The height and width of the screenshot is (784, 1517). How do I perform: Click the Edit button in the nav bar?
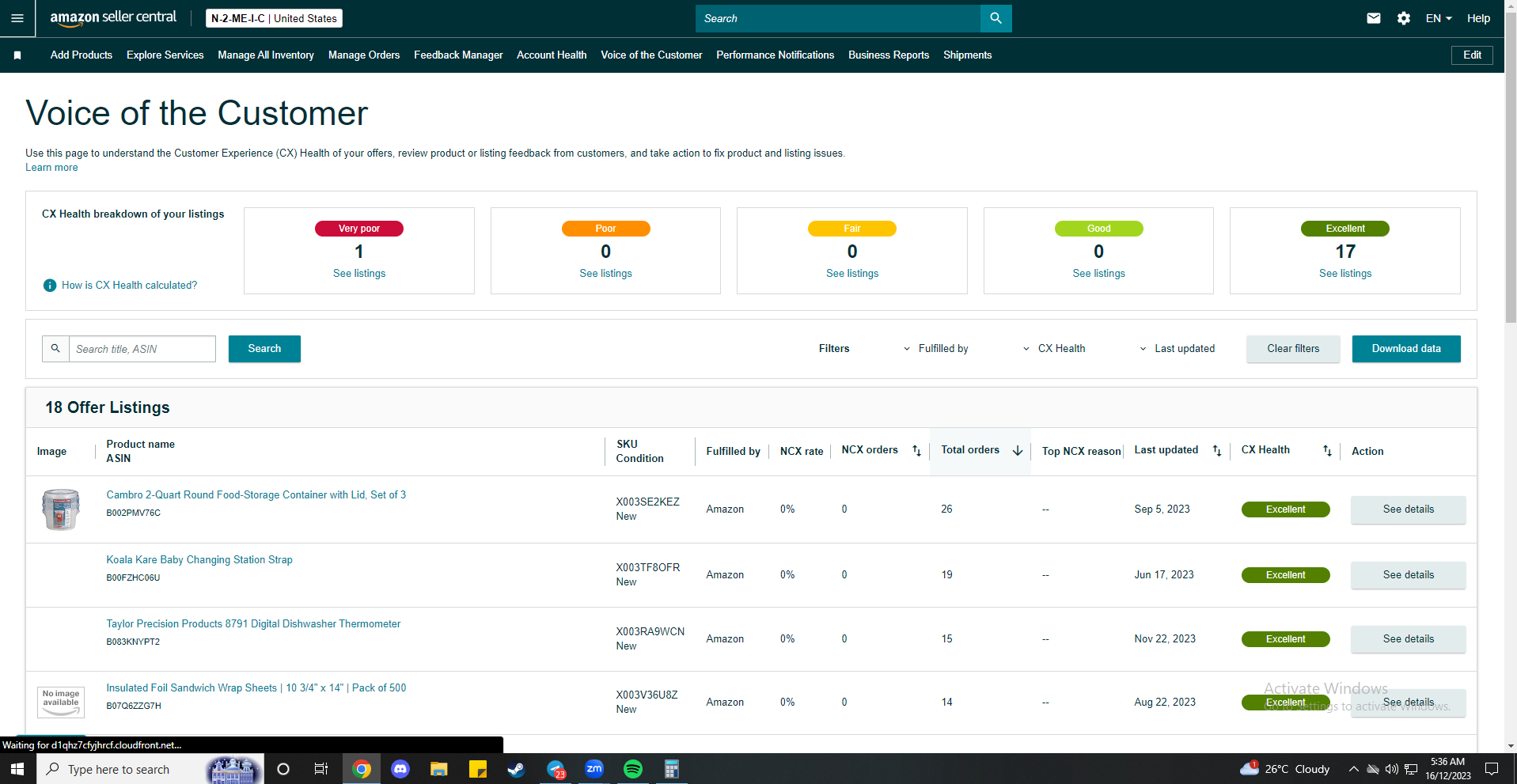[x=1472, y=55]
